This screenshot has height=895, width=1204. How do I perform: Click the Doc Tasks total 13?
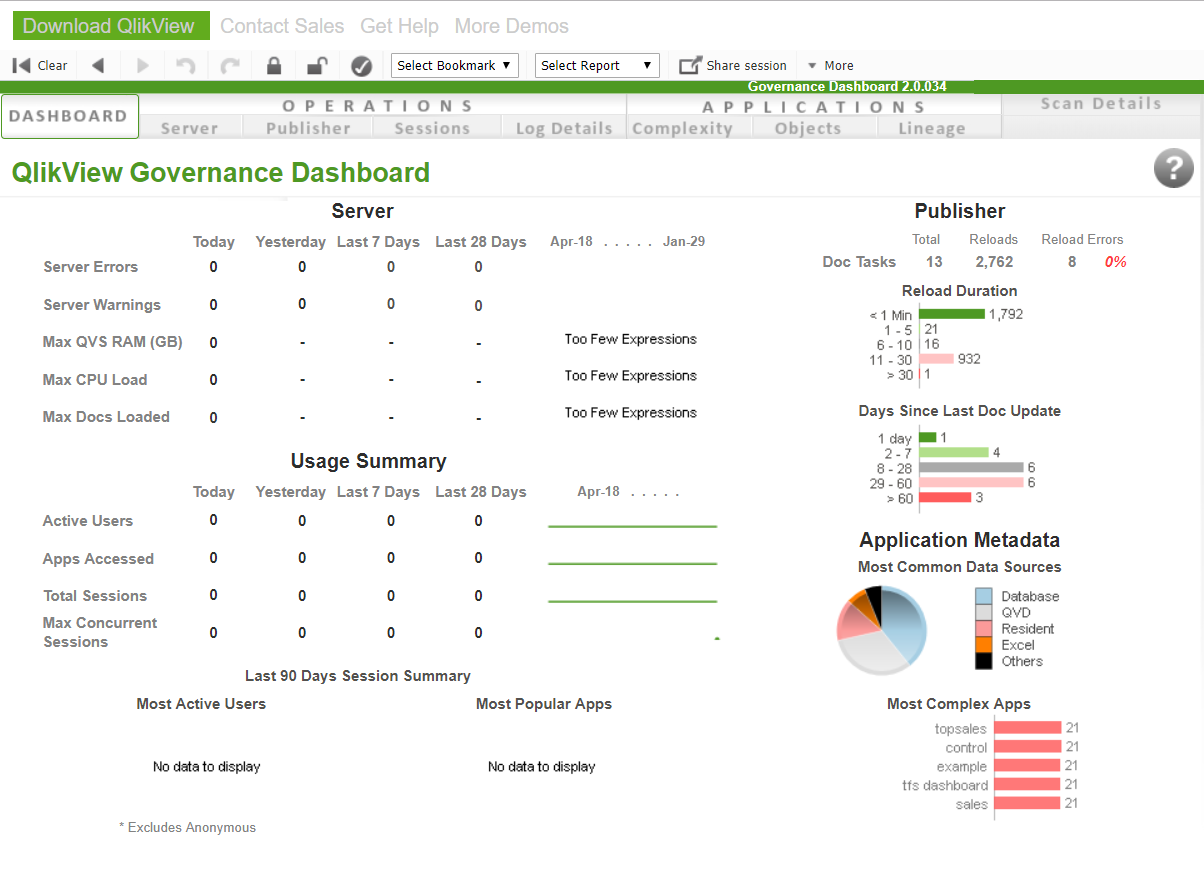coord(934,262)
